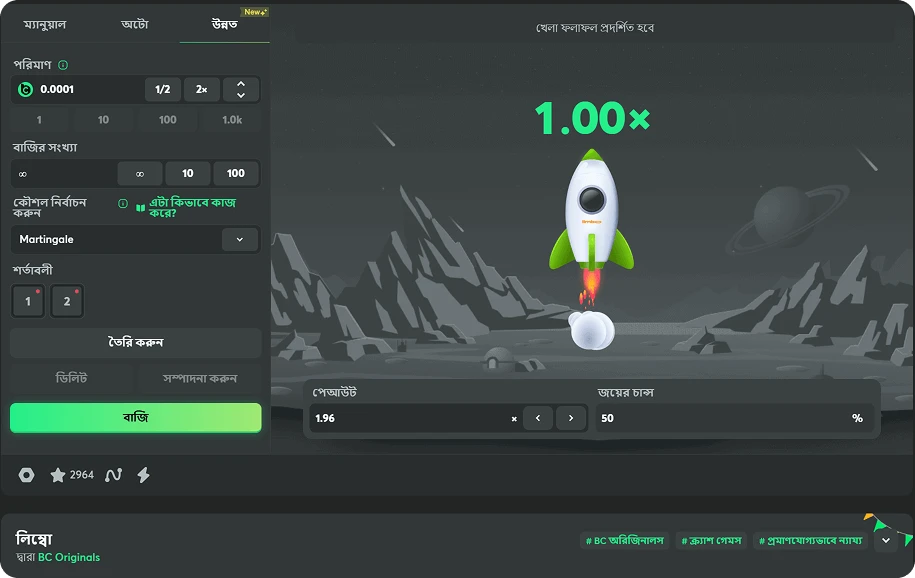Select condition 1 under শর্তাবলী

[x=28, y=301]
